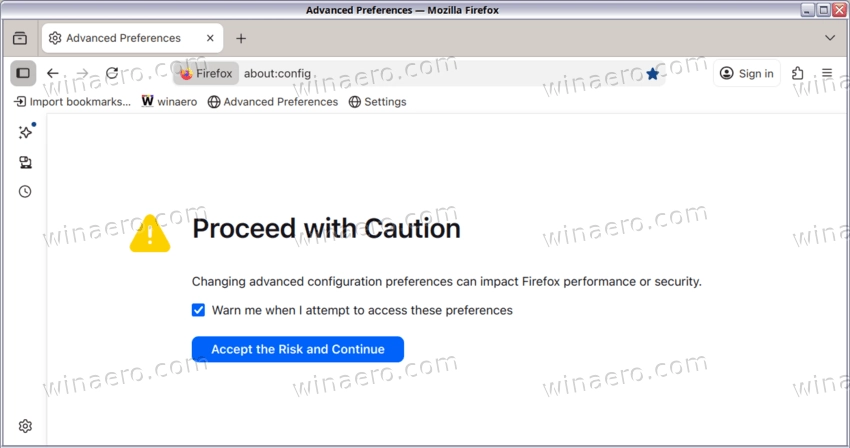
Task: Select the Advanced Preferences tab
Action: (x=120, y=38)
